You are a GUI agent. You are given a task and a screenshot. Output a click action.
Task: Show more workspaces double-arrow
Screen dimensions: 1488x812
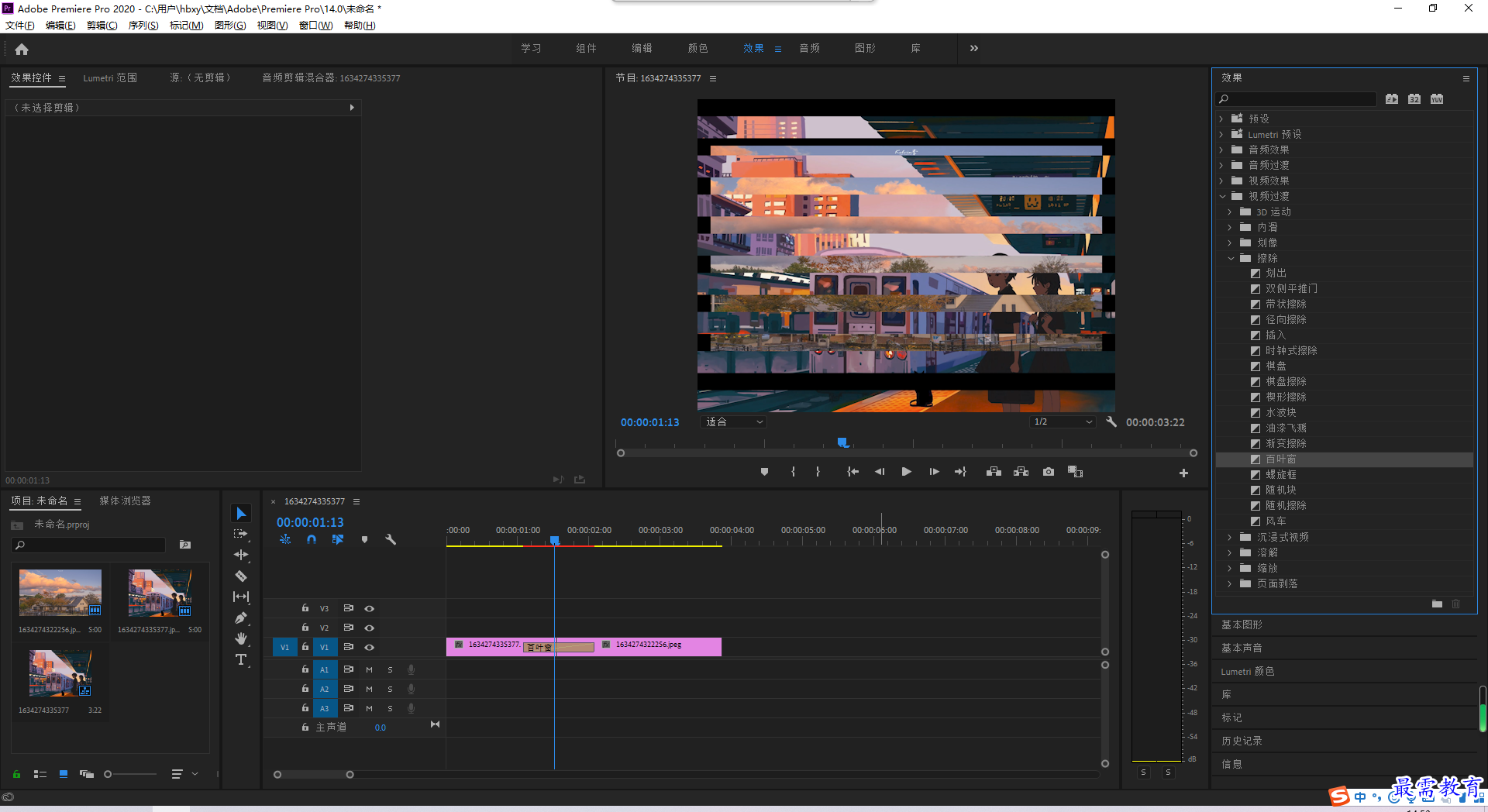coord(974,48)
